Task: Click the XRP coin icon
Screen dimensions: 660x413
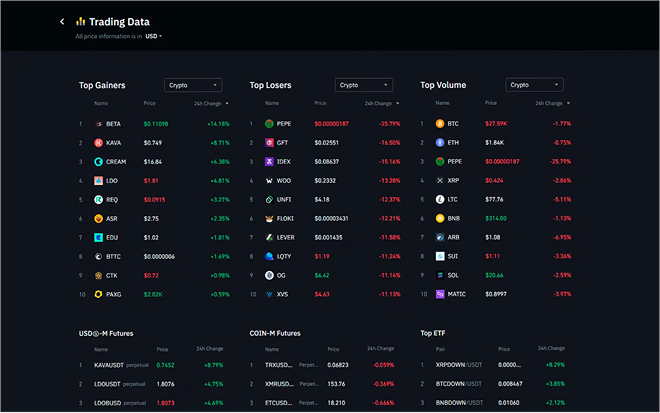Action: pos(440,181)
